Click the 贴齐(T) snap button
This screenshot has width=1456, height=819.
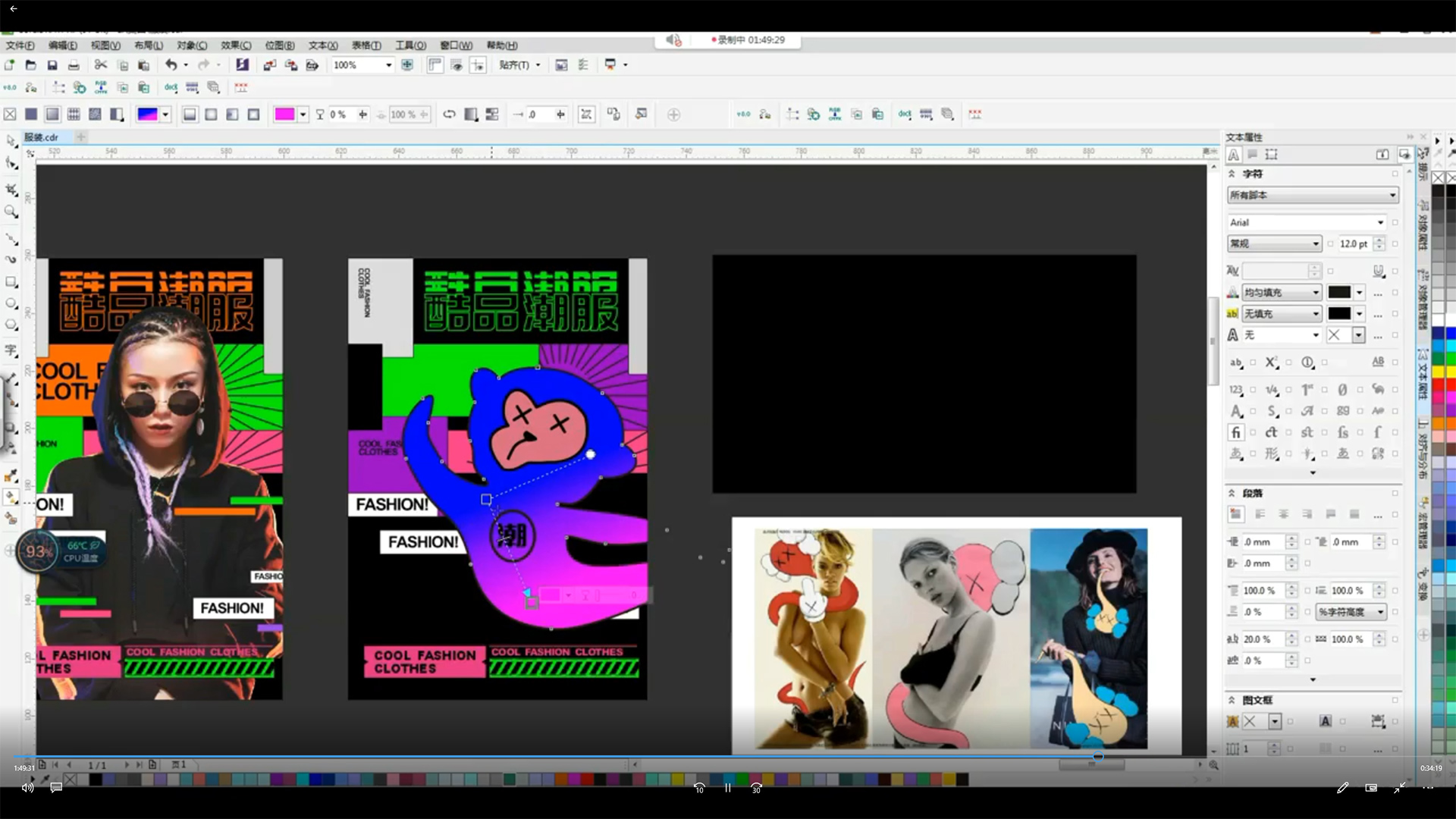click(514, 65)
